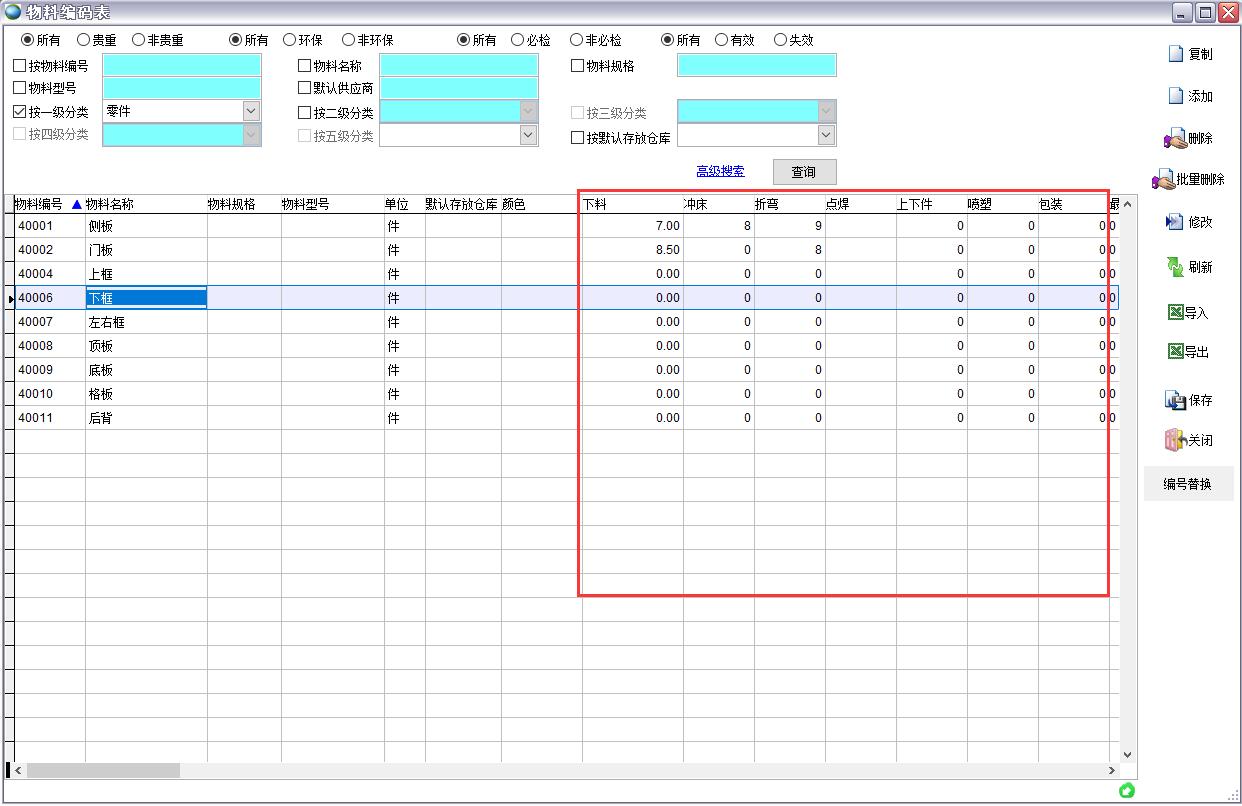Refresh the list with the 刷新 icon
Image resolution: width=1242 pixels, height=806 pixels.
(x=1175, y=267)
